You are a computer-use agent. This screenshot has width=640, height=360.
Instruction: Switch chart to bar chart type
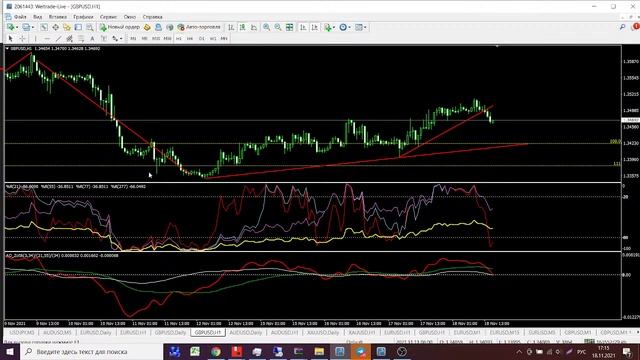231,27
